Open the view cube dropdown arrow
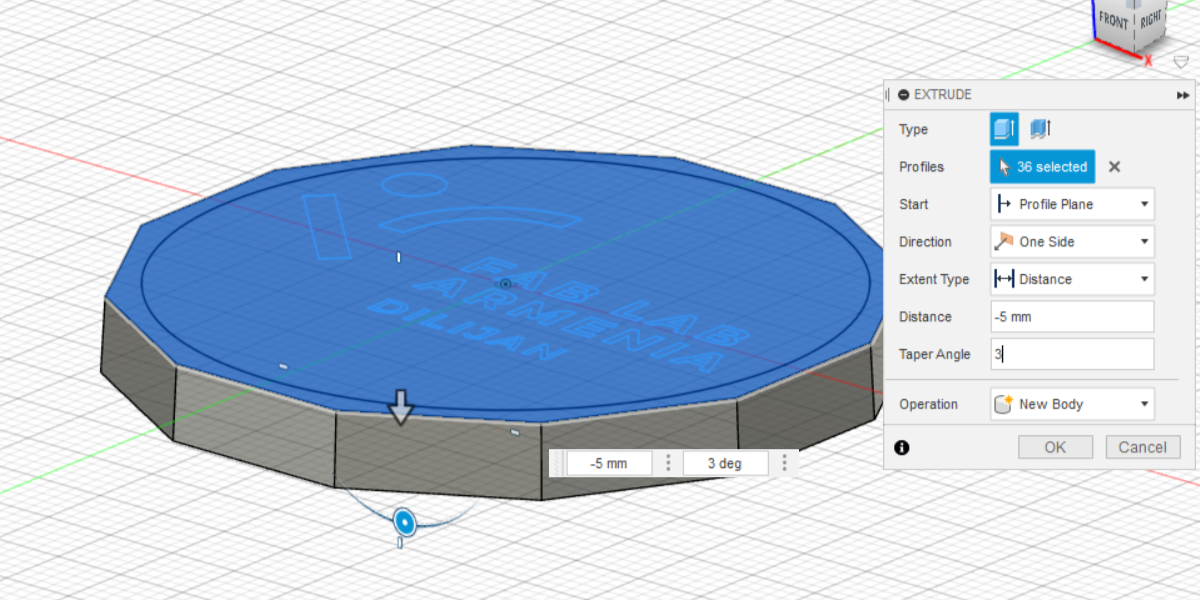Screen dimensions: 1200x600 click(x=1180, y=61)
